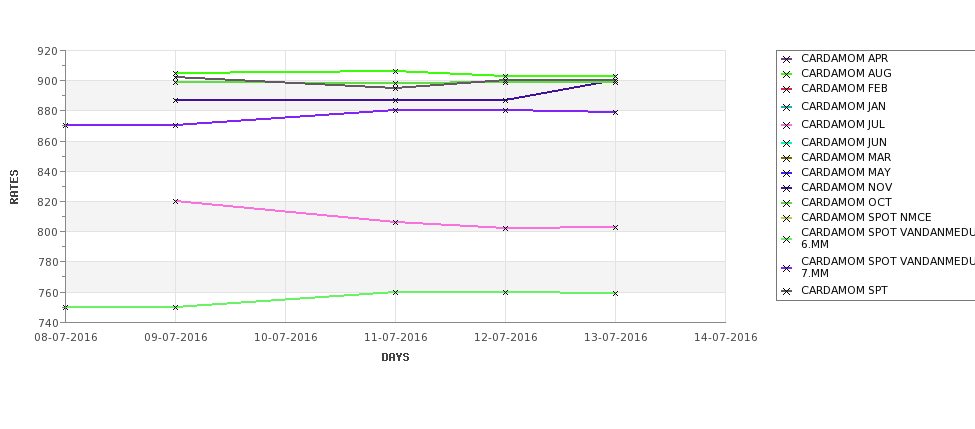975x429 pixels.
Task: Select the CARDAMOM SPT legend label
Action: (x=844, y=290)
